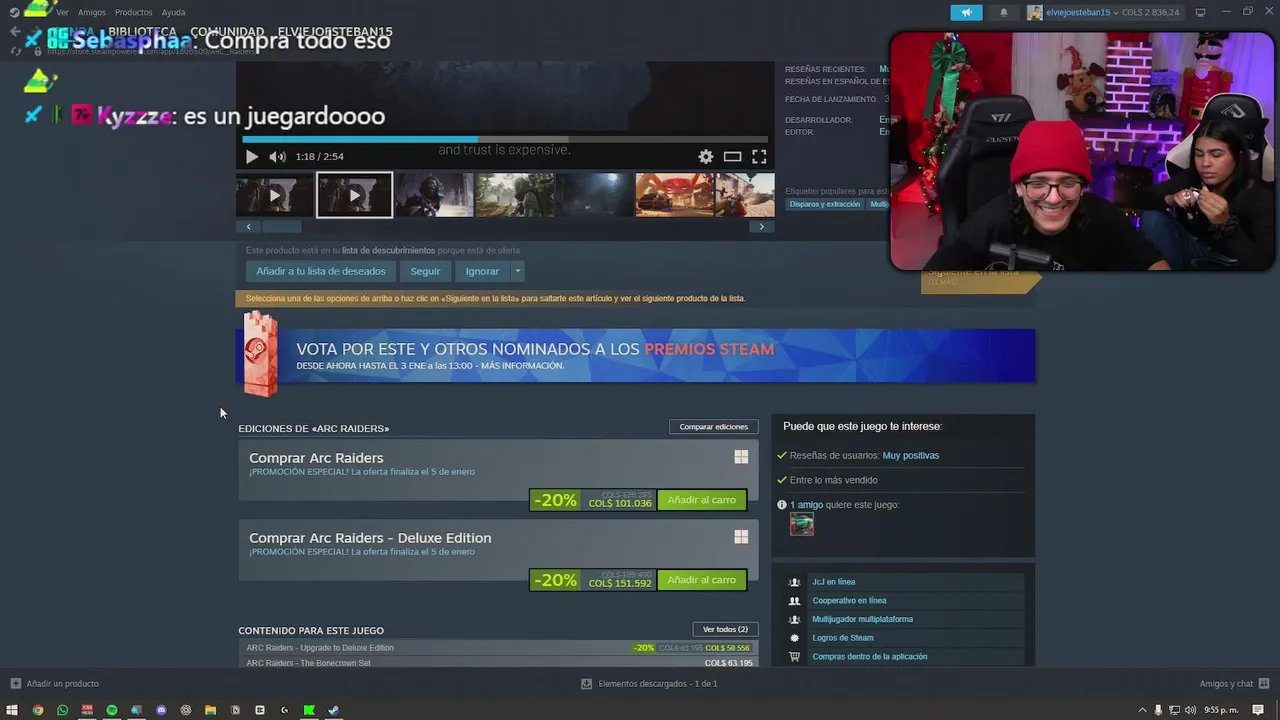This screenshot has width=1280, height=720.
Task: Open announcements megaphone button
Action: click(966, 12)
